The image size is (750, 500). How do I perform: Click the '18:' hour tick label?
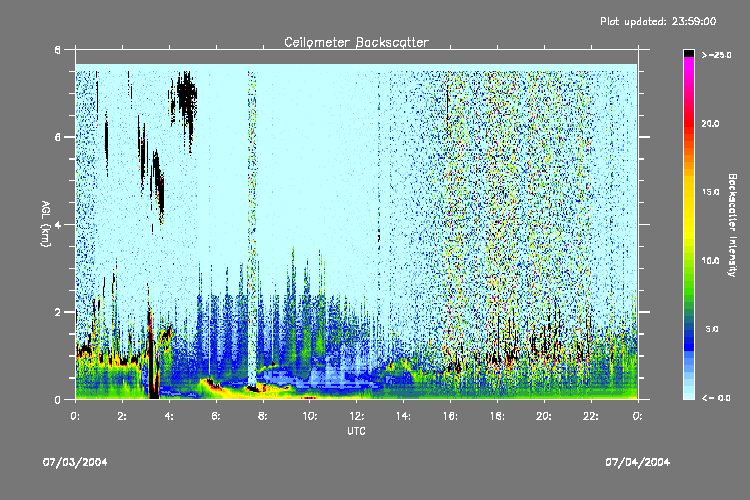(497, 416)
